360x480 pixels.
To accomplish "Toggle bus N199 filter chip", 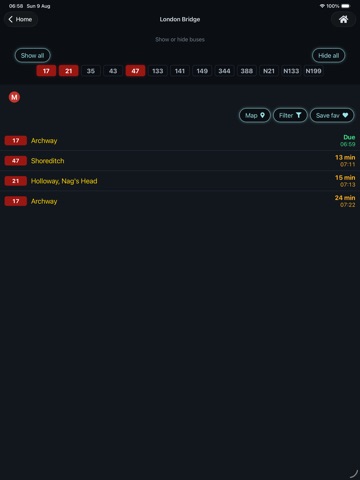I will [x=313, y=71].
